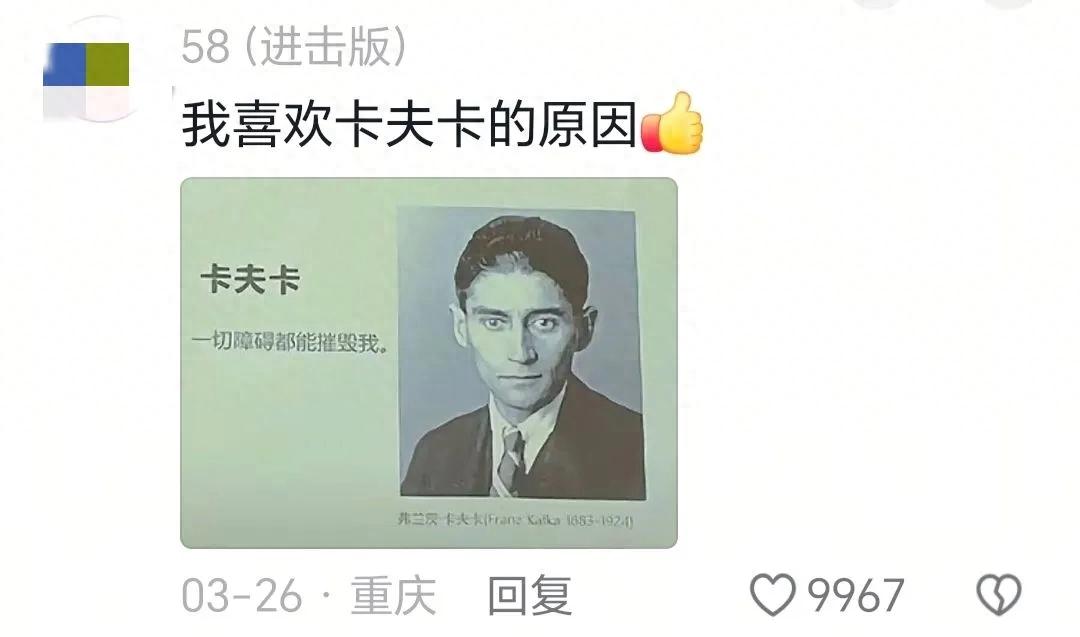Screen dimensions: 1080x637
Task: Open the commenter's profile avatar
Action: pos(86,74)
